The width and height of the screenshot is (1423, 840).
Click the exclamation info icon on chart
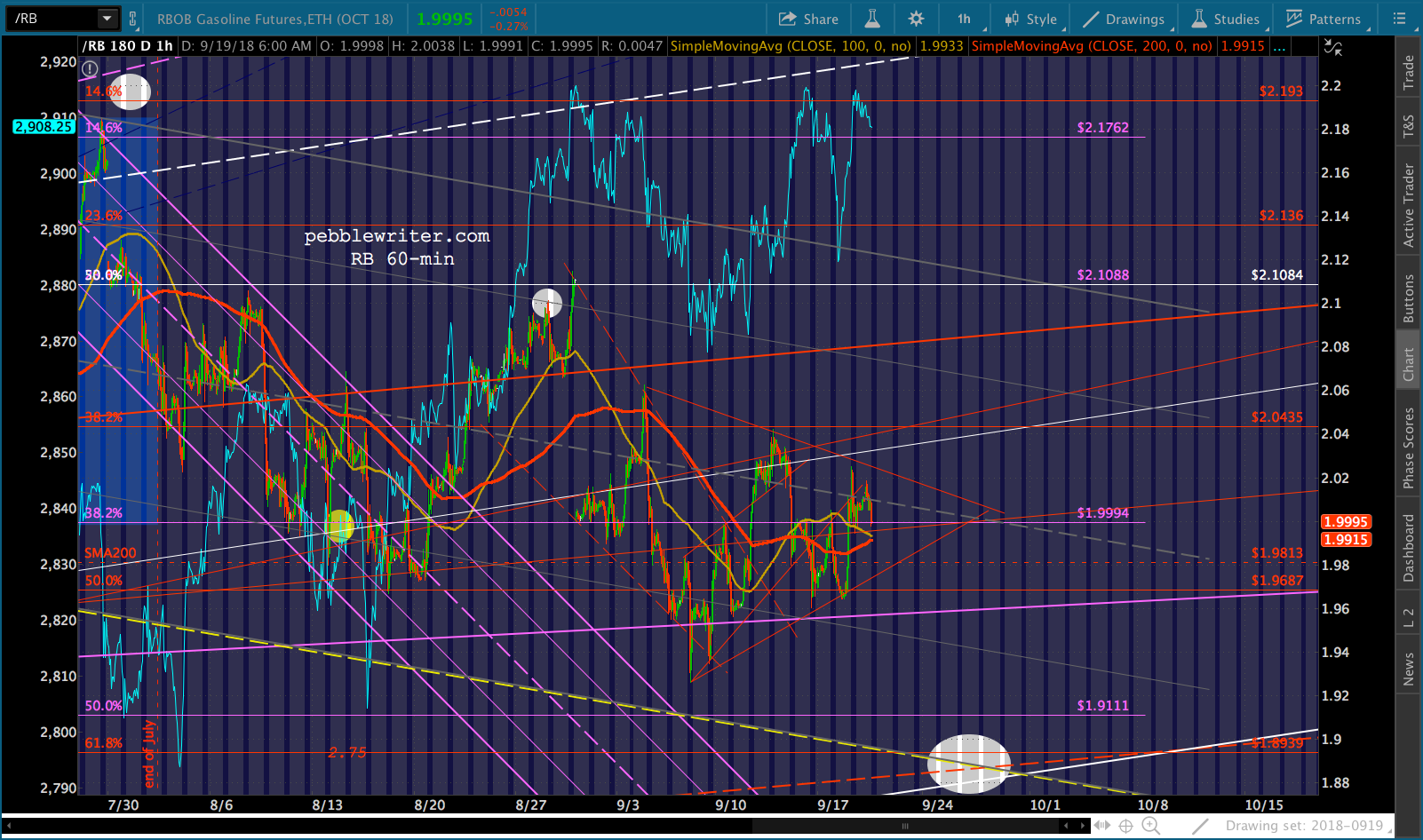point(90,68)
